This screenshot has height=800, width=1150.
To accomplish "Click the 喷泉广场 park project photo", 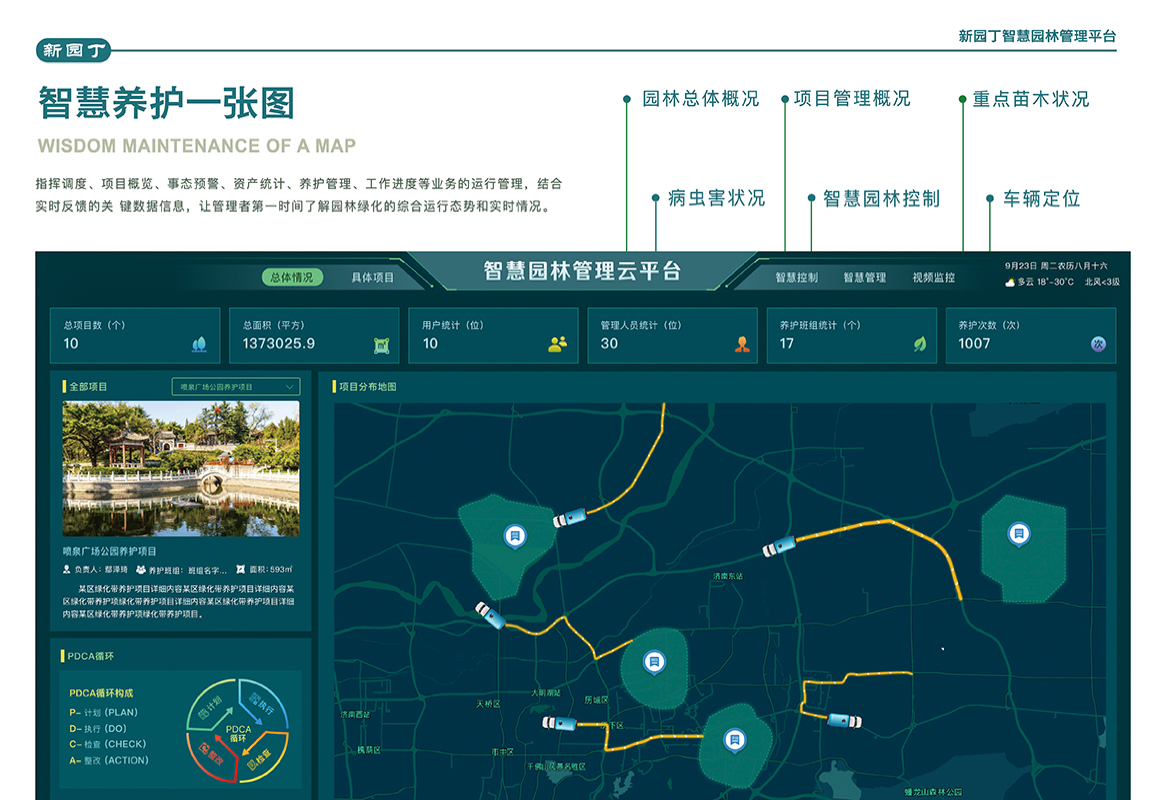I will tap(181, 468).
